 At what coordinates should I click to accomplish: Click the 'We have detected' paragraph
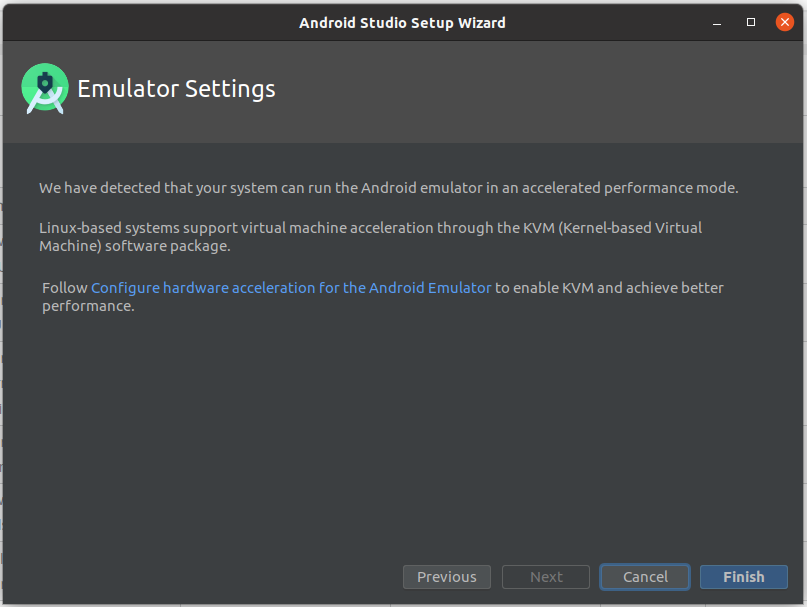(389, 188)
